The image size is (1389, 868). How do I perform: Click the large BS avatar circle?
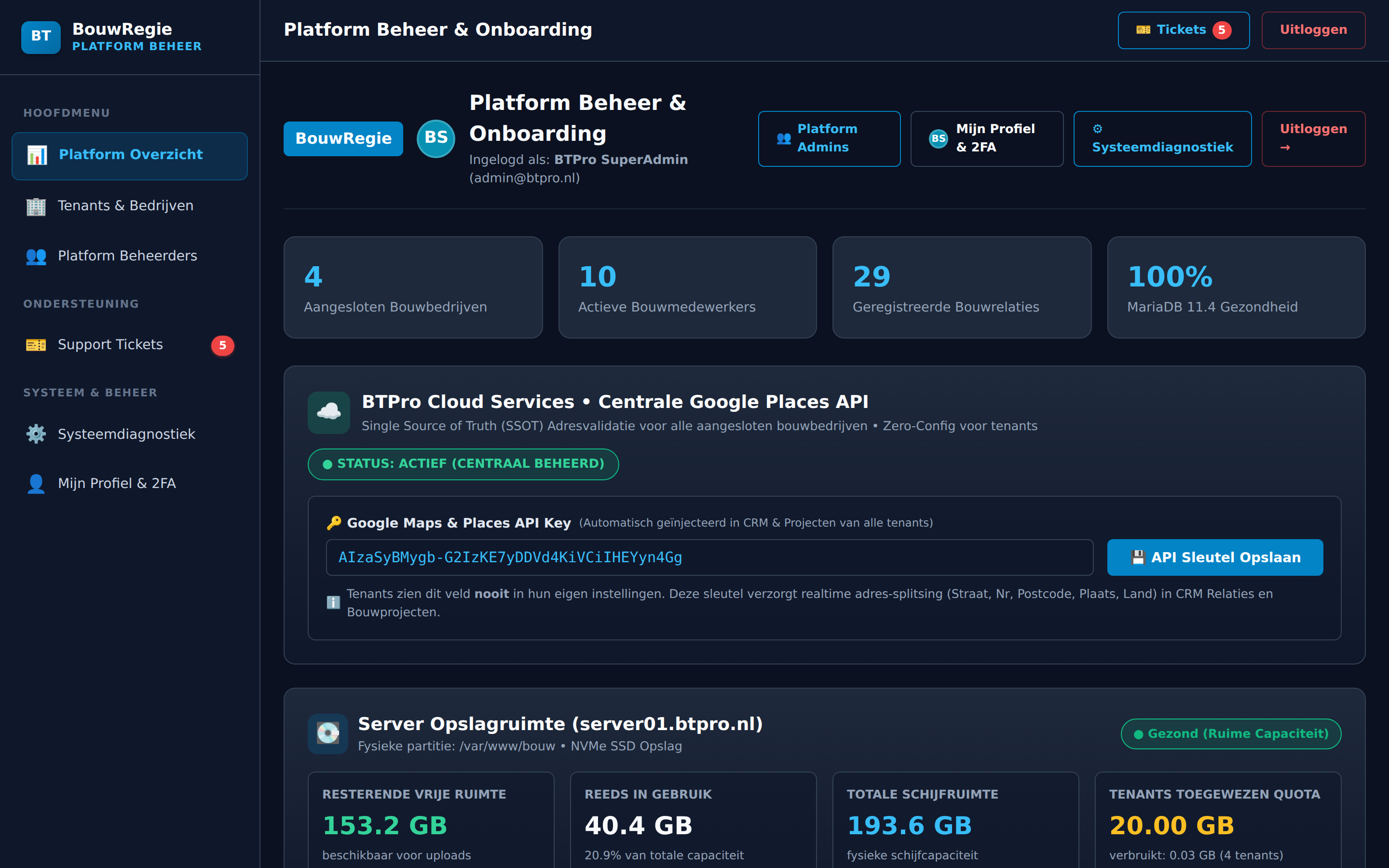[x=436, y=138]
